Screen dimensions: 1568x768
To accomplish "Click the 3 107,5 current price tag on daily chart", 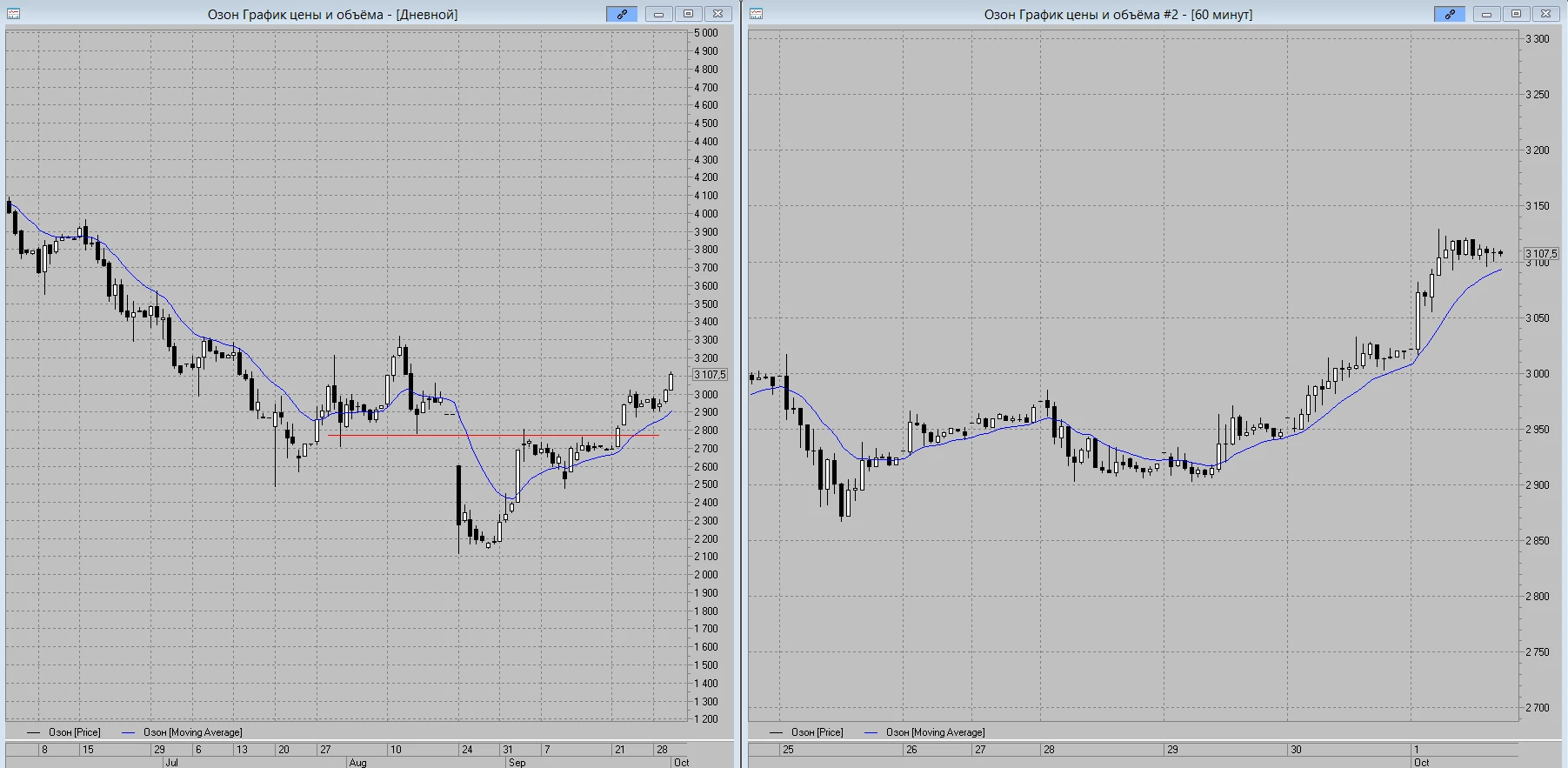I will tap(710, 375).
